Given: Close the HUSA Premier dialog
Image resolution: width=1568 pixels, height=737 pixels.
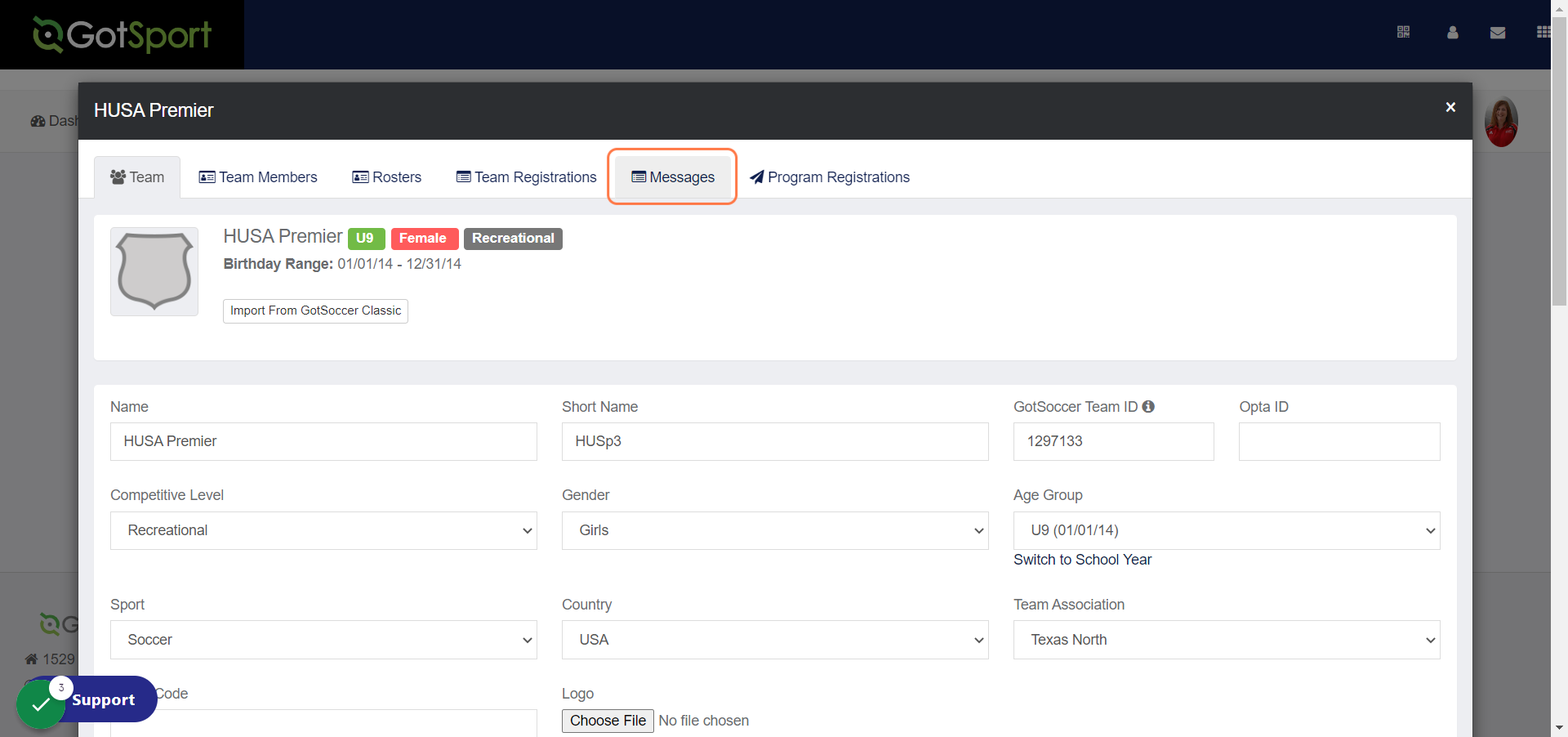Looking at the screenshot, I should coord(1450,107).
